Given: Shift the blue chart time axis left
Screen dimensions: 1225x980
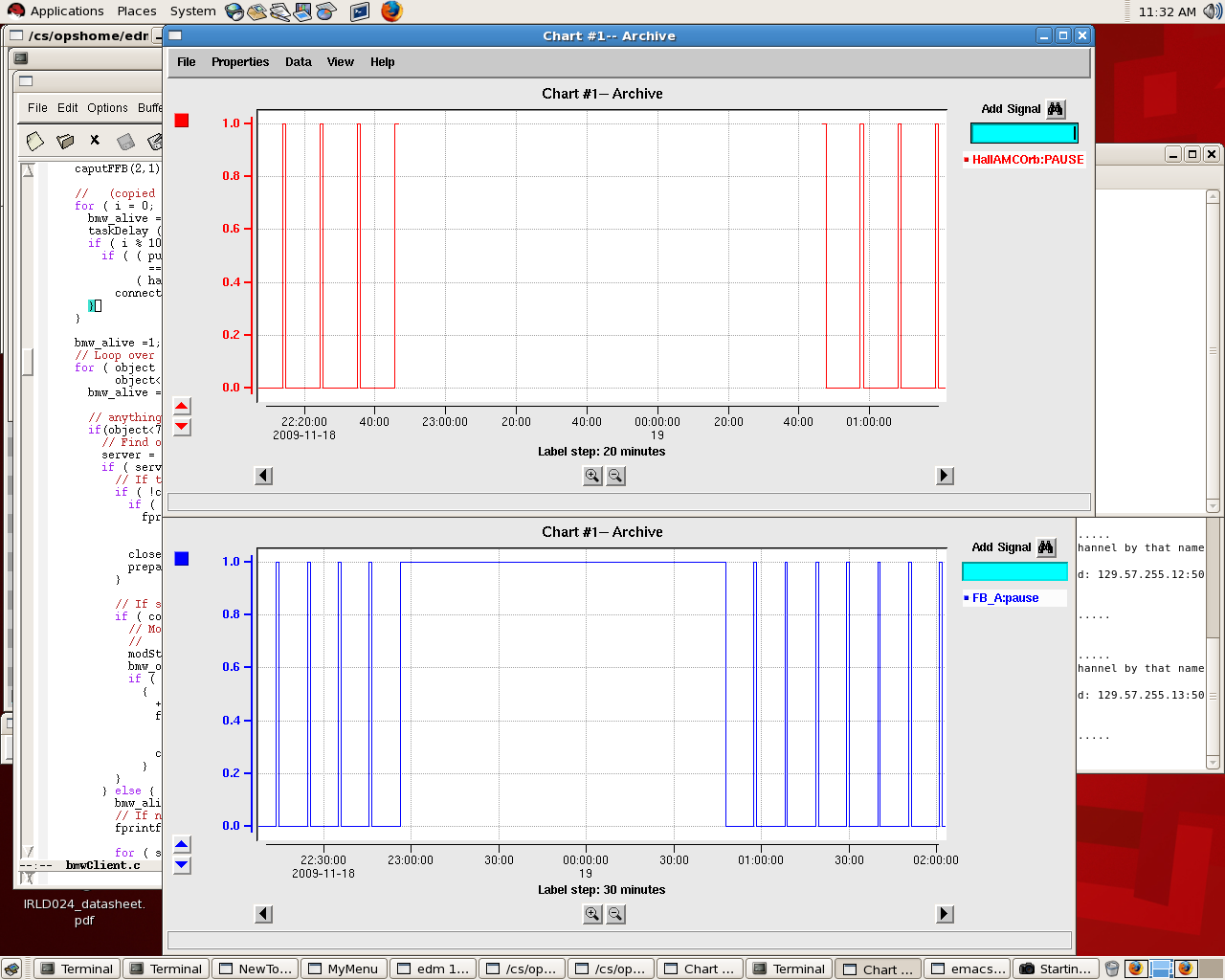Looking at the screenshot, I should (264, 914).
